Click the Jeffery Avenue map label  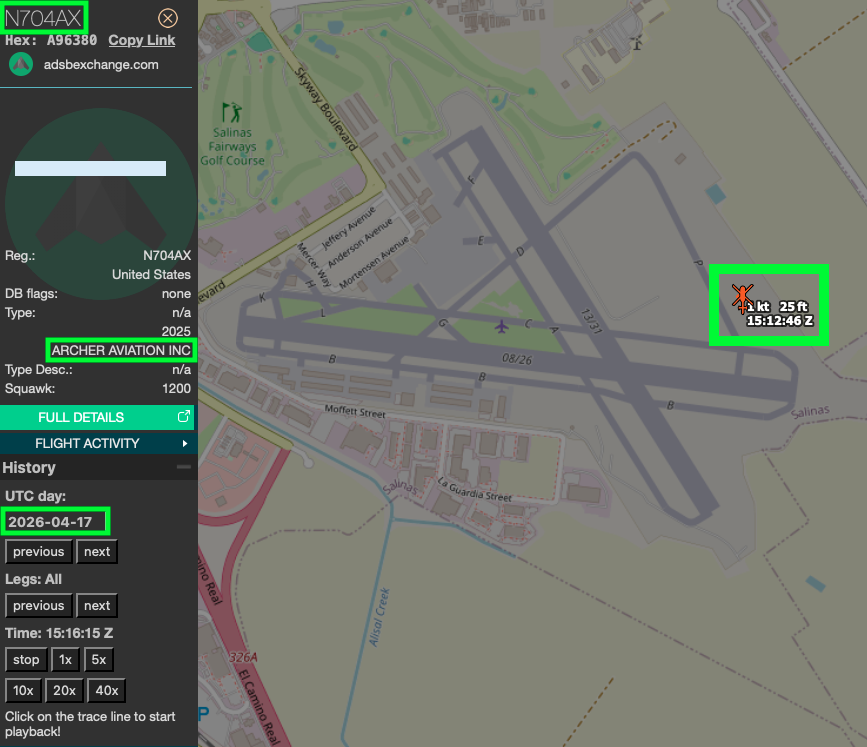tap(348, 227)
